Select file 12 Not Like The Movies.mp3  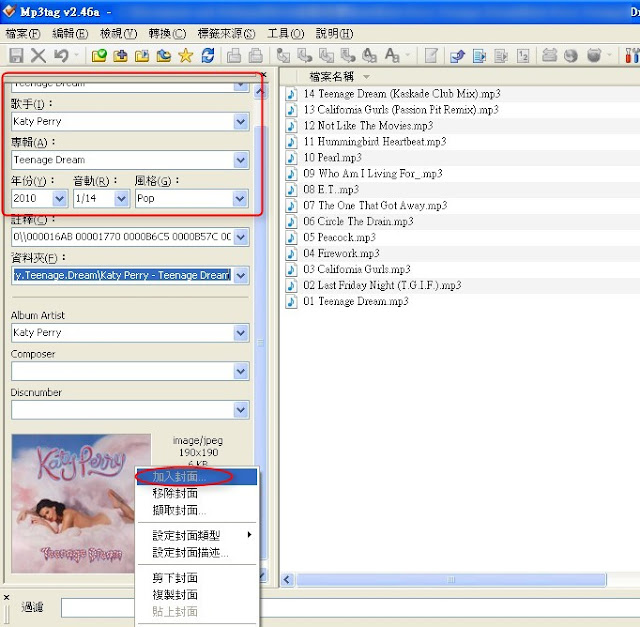pos(368,126)
